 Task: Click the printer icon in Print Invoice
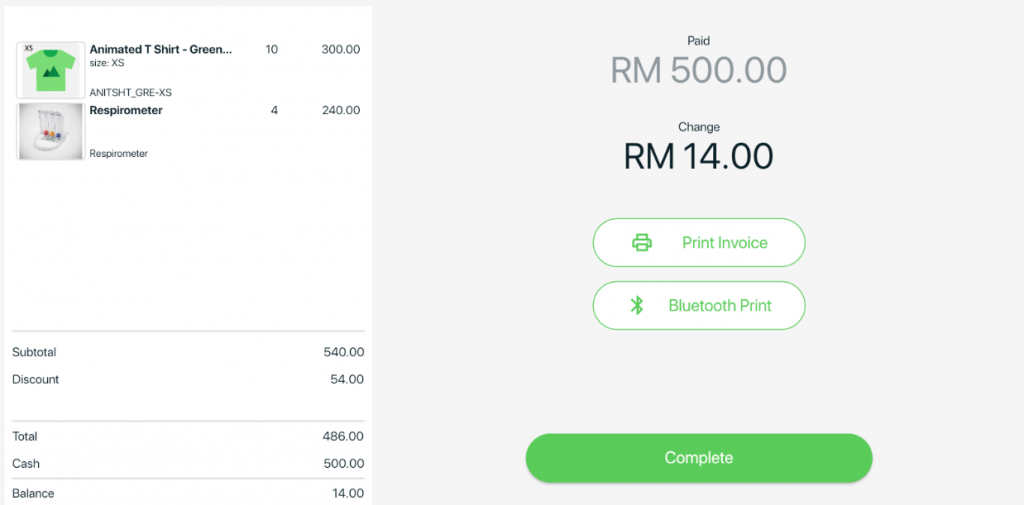point(642,243)
